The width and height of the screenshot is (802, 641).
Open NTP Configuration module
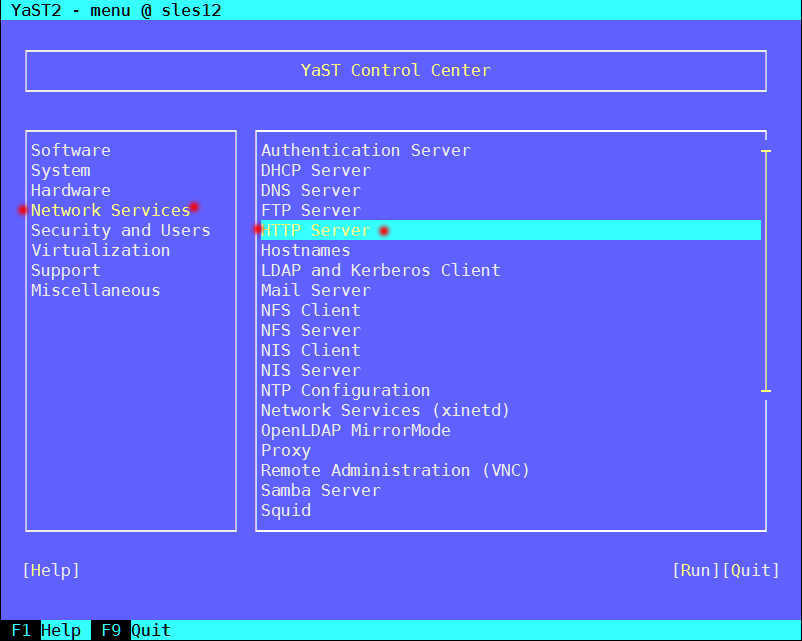coord(345,390)
